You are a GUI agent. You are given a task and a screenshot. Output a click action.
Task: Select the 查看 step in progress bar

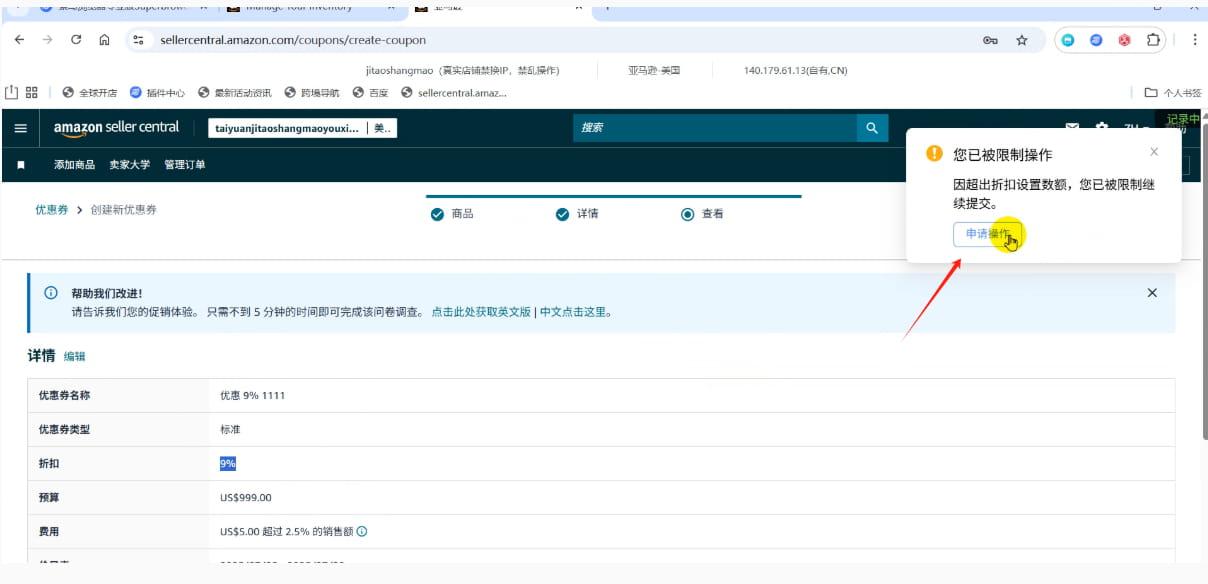tap(702, 214)
